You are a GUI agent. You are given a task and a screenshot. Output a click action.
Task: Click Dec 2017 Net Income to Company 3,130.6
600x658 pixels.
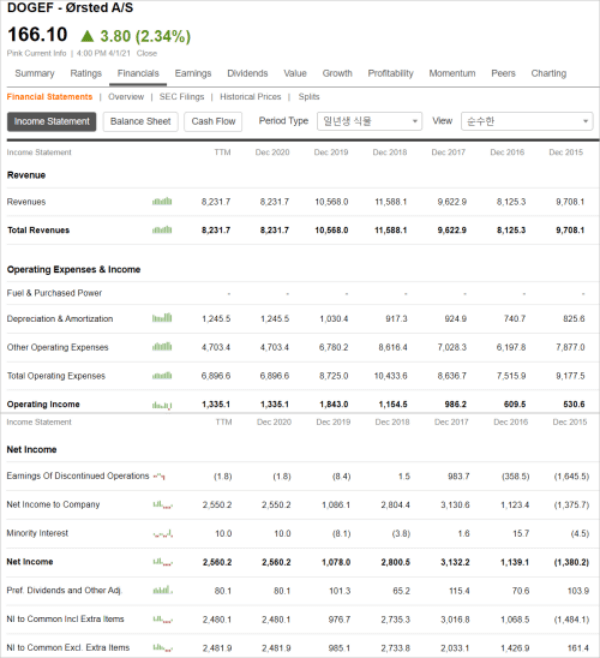pos(455,505)
